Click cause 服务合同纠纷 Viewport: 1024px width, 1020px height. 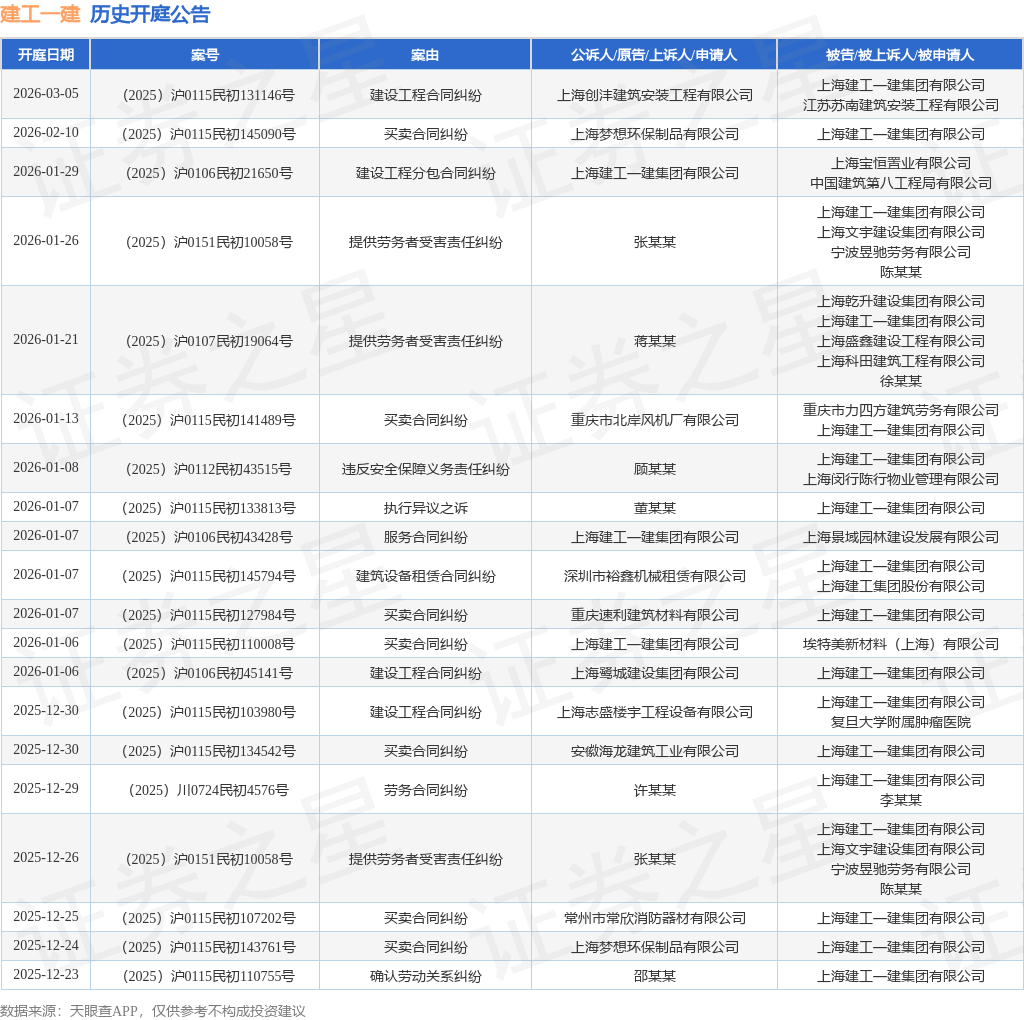tap(425, 537)
